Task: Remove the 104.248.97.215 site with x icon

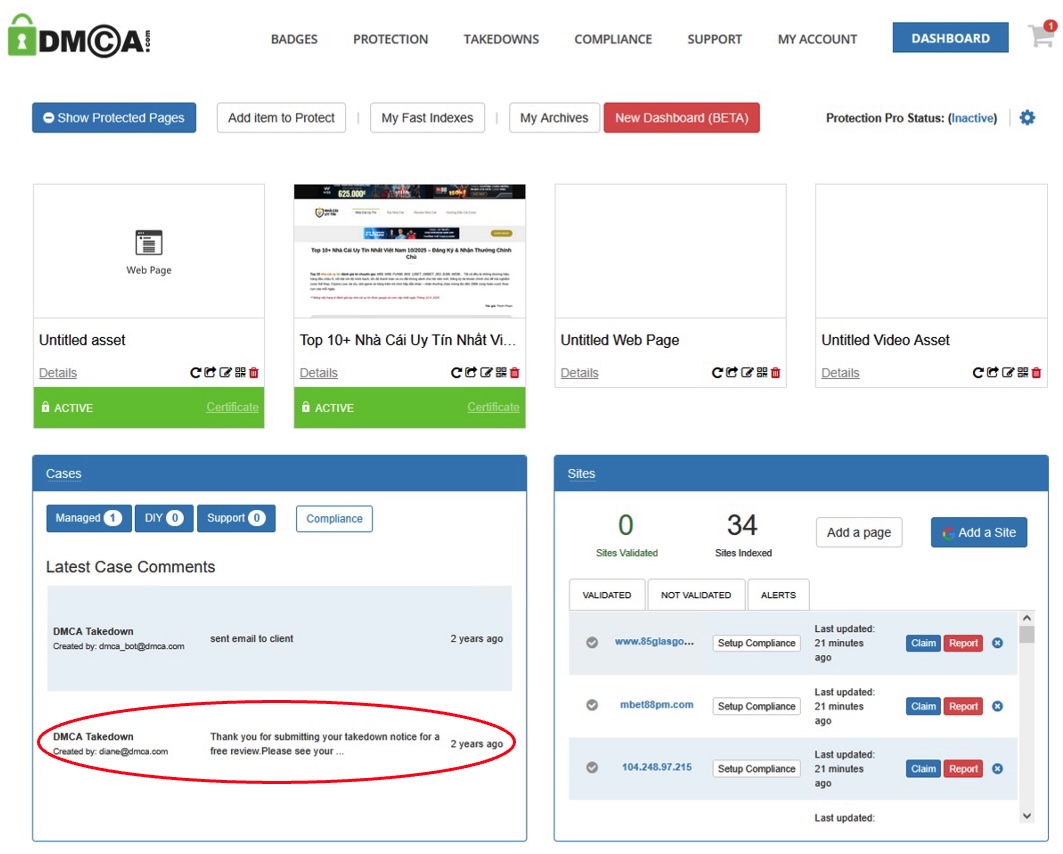Action: [997, 769]
